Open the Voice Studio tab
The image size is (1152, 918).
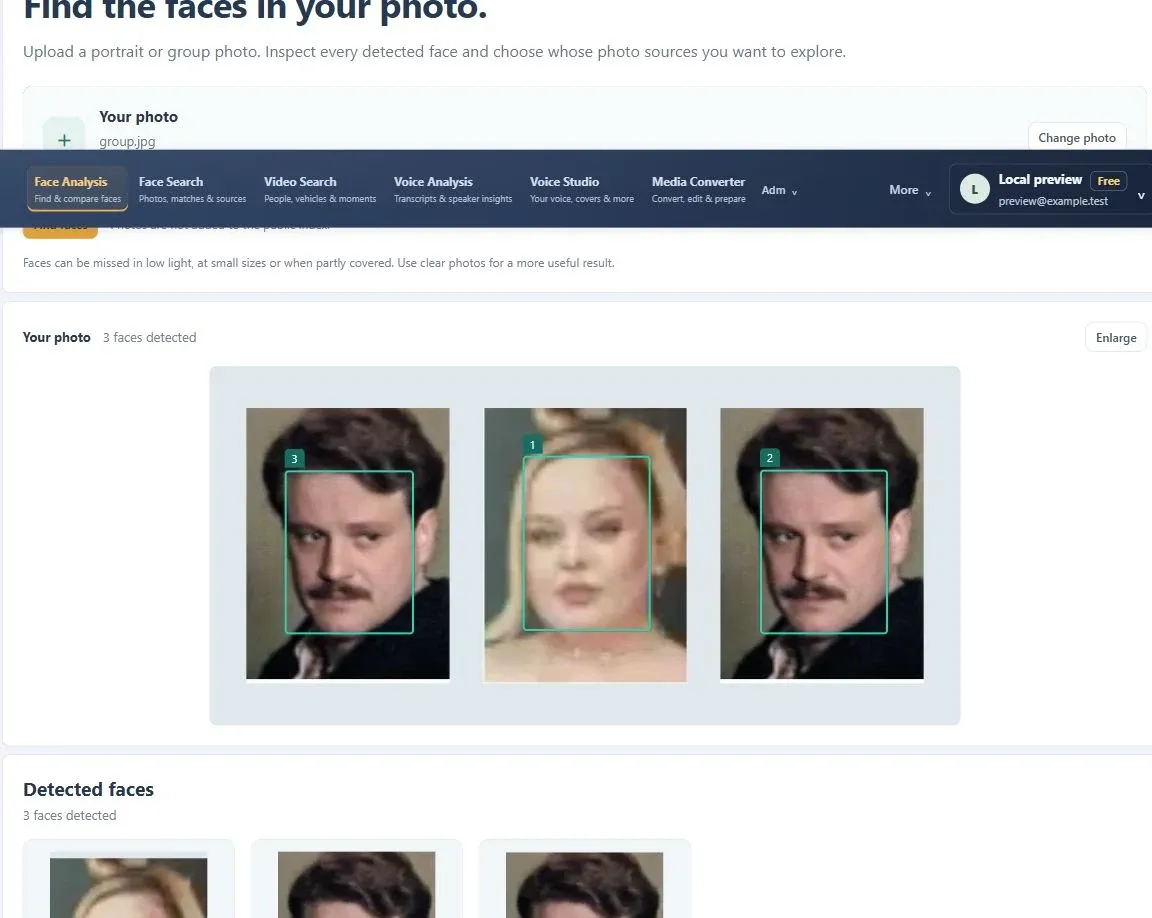coord(581,189)
